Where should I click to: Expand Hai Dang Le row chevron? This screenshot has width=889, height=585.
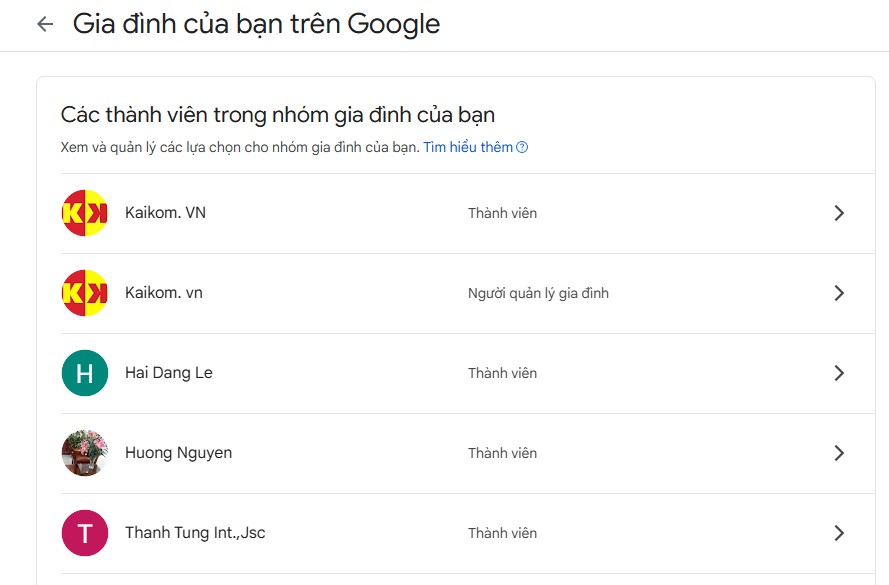(x=839, y=373)
